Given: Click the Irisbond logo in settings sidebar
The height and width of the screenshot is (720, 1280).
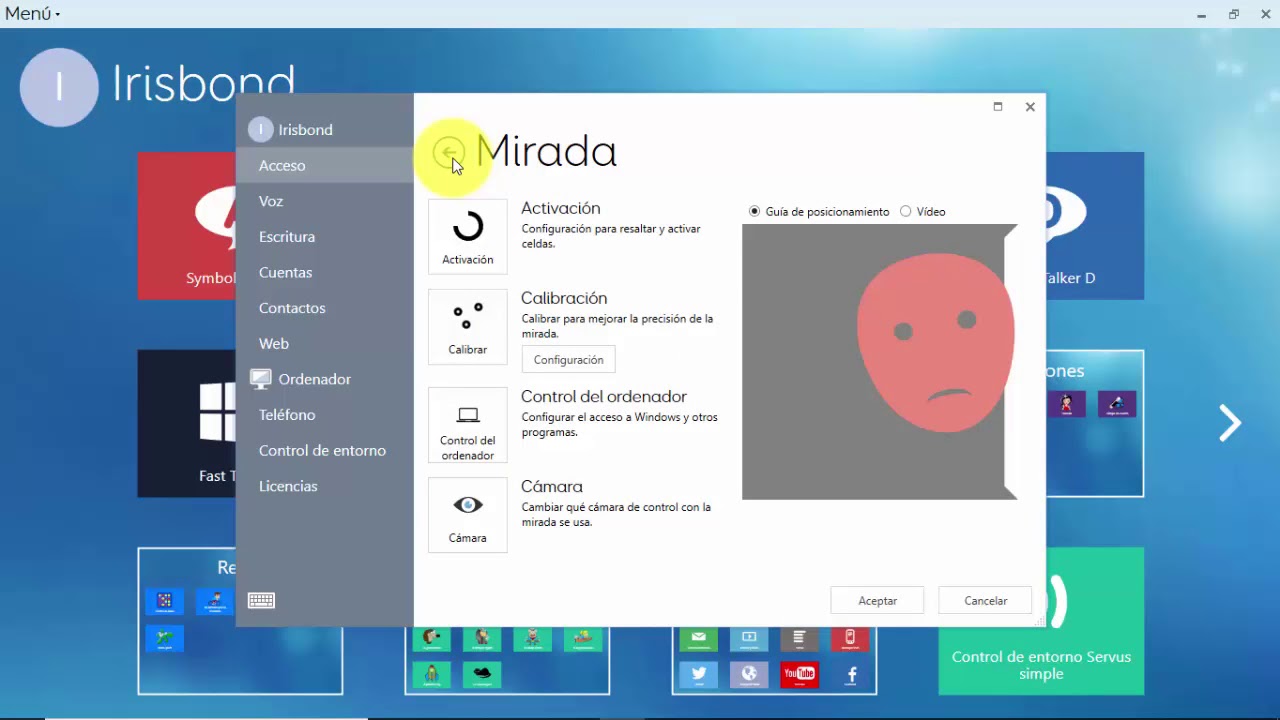Looking at the screenshot, I should coord(261,129).
